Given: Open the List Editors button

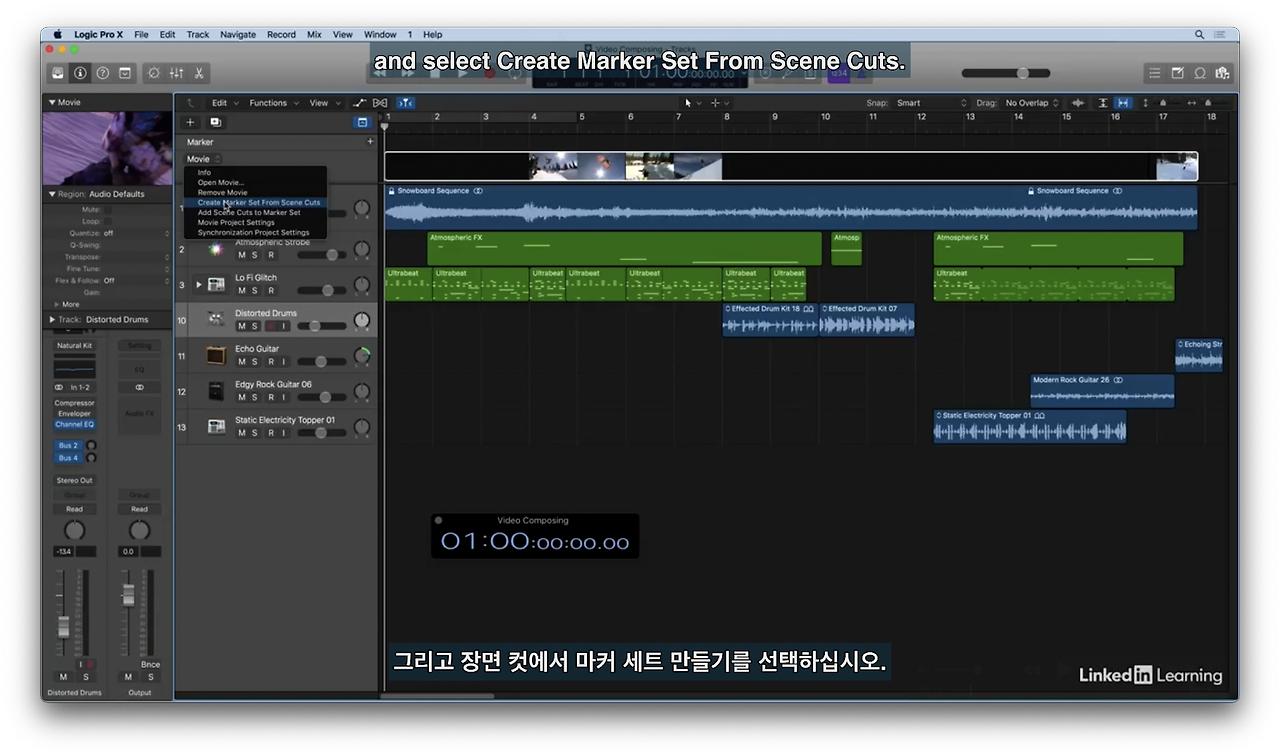Looking at the screenshot, I should [1155, 73].
